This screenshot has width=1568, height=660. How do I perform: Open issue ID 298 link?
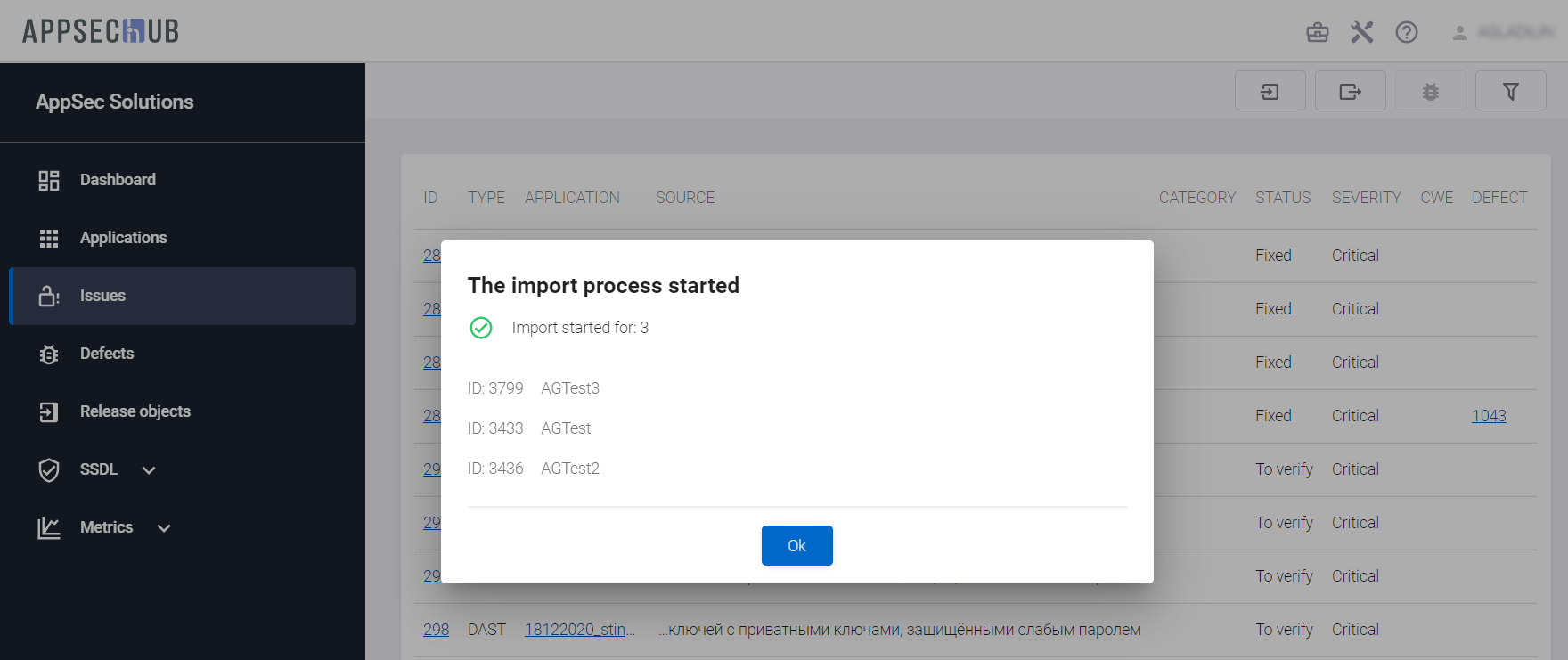click(436, 630)
